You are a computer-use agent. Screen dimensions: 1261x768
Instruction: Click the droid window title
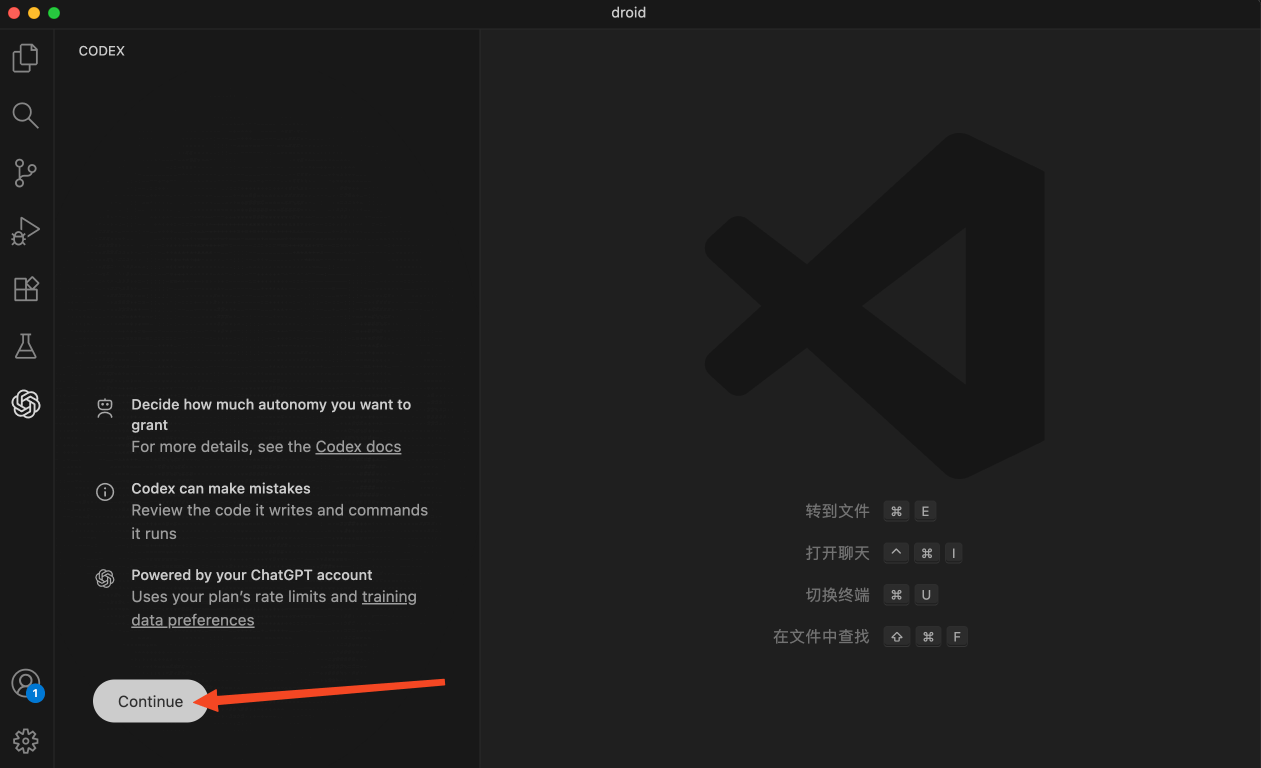(x=629, y=13)
